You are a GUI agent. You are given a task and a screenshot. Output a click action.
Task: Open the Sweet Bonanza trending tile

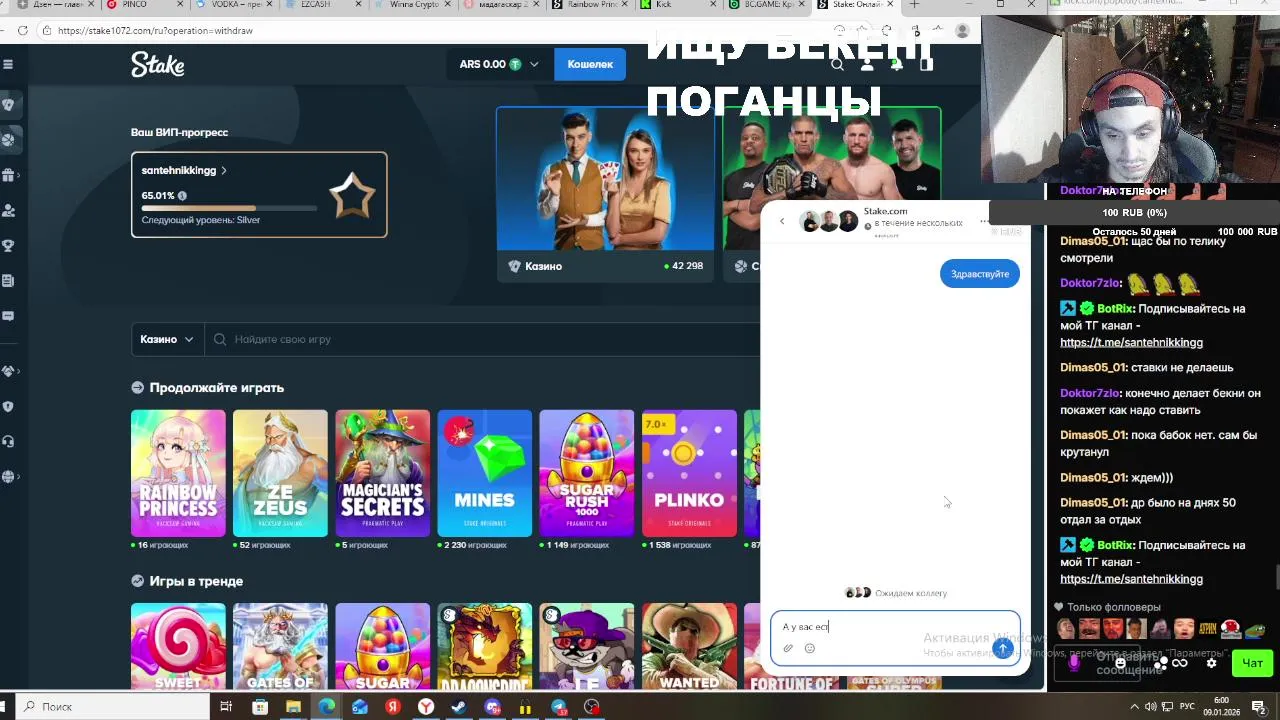coord(178,646)
